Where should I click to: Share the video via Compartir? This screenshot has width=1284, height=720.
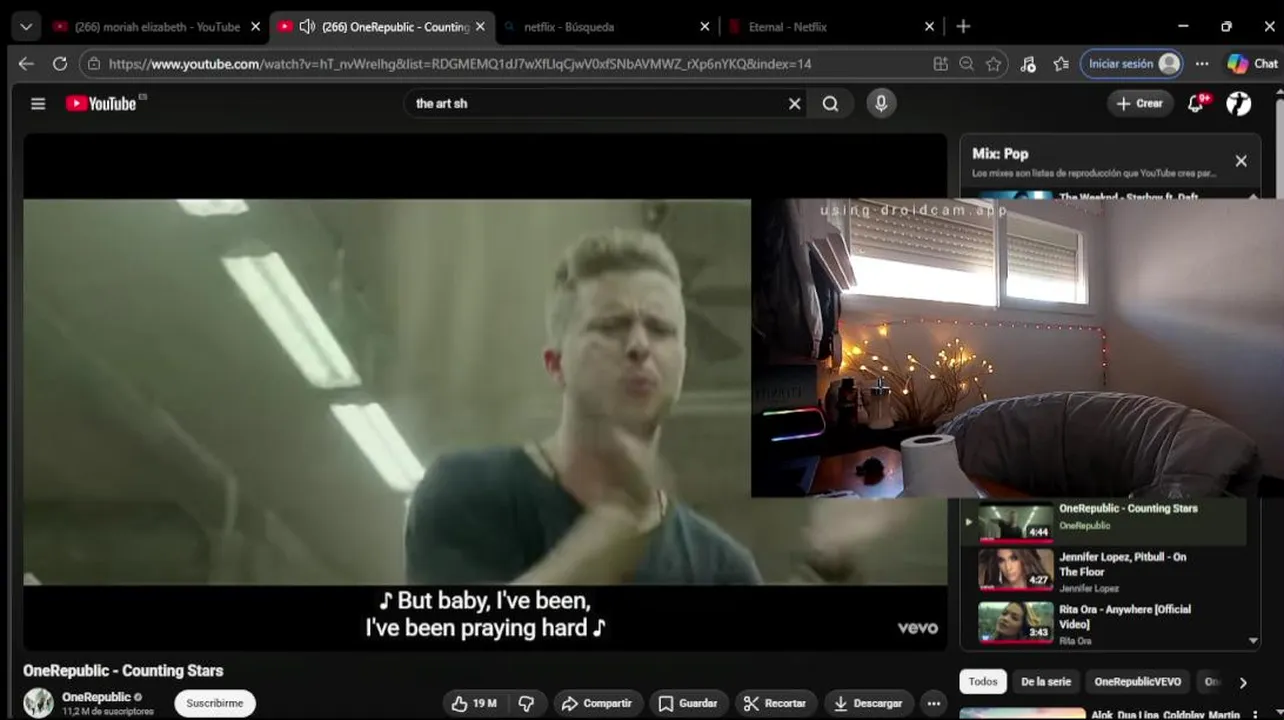point(597,703)
